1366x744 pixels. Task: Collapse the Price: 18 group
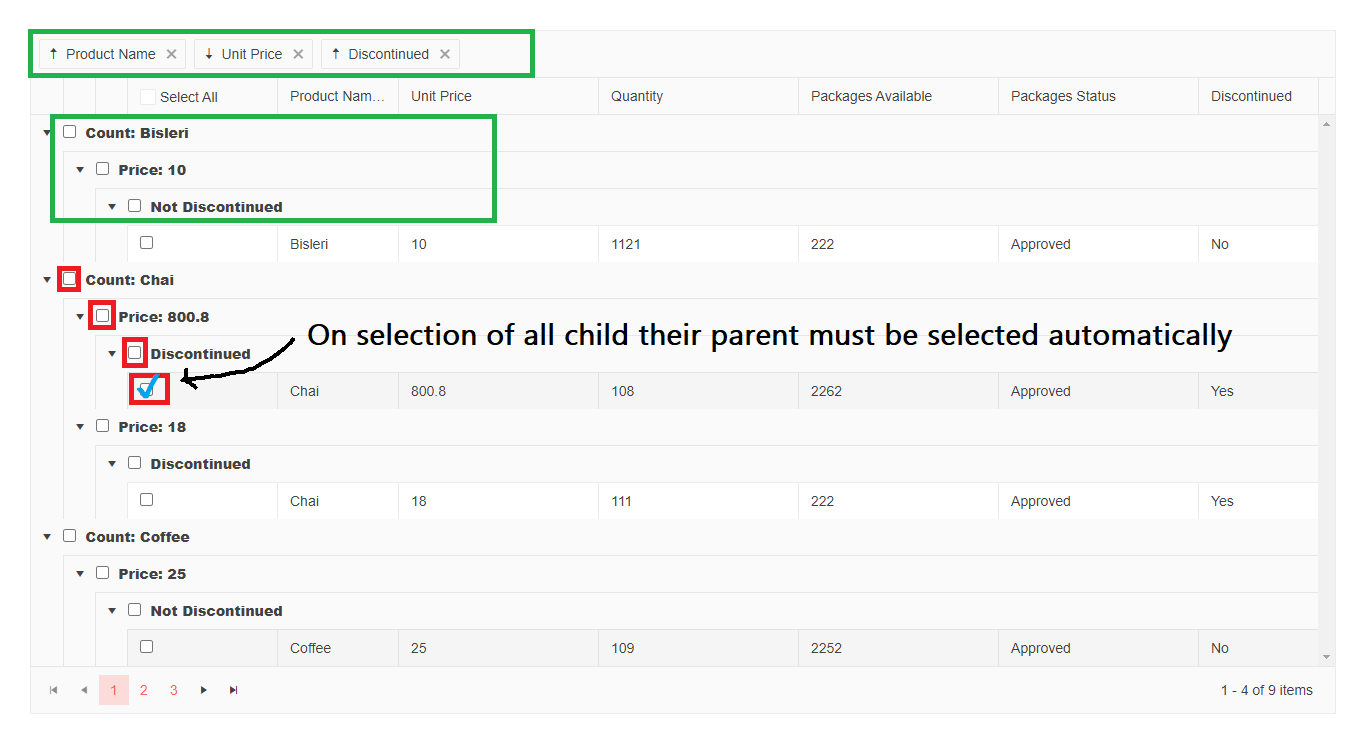click(x=80, y=427)
